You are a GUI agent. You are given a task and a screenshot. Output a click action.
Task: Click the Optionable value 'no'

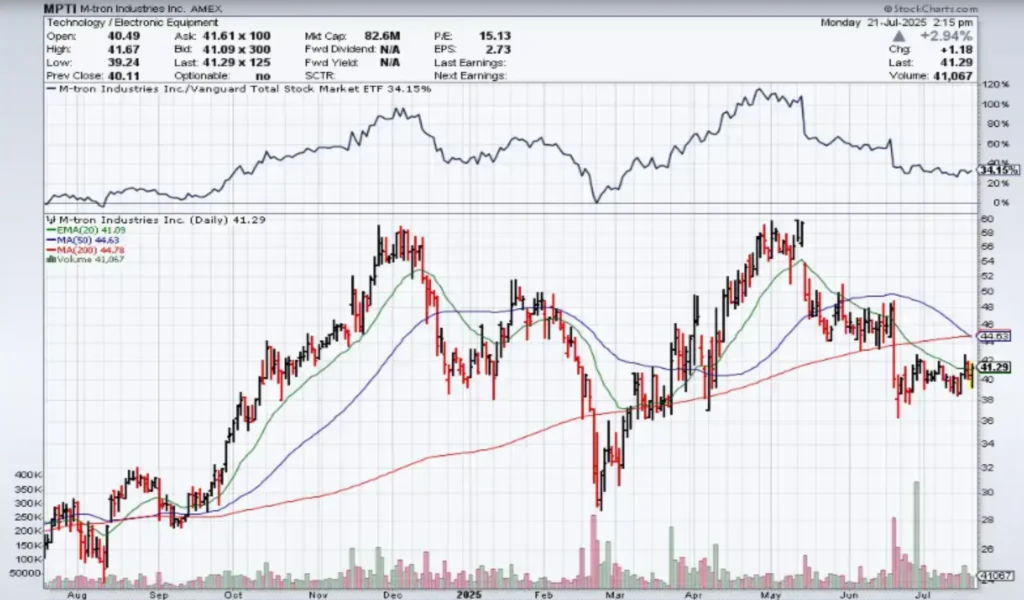[x=263, y=76]
